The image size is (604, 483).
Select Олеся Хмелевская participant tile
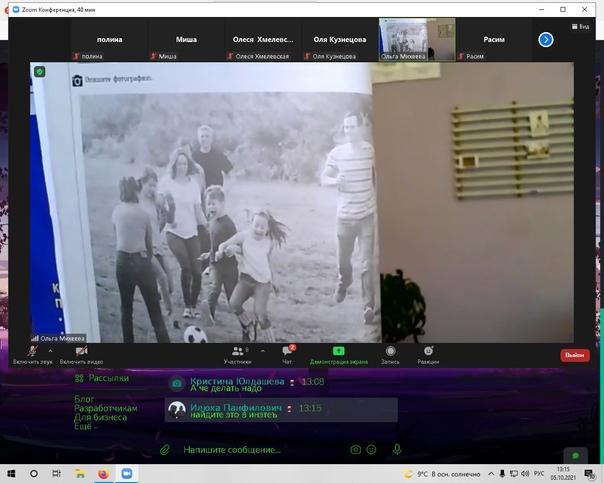point(263,40)
